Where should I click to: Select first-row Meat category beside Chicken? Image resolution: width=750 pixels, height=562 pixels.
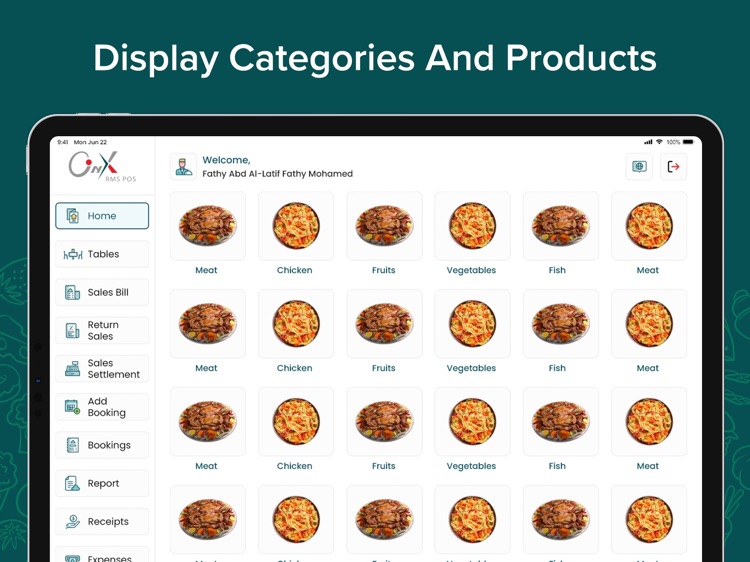click(x=208, y=226)
